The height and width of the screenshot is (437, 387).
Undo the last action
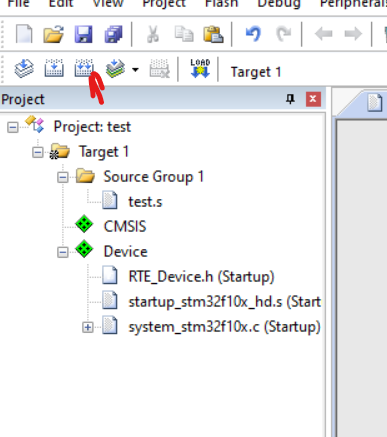[253, 34]
